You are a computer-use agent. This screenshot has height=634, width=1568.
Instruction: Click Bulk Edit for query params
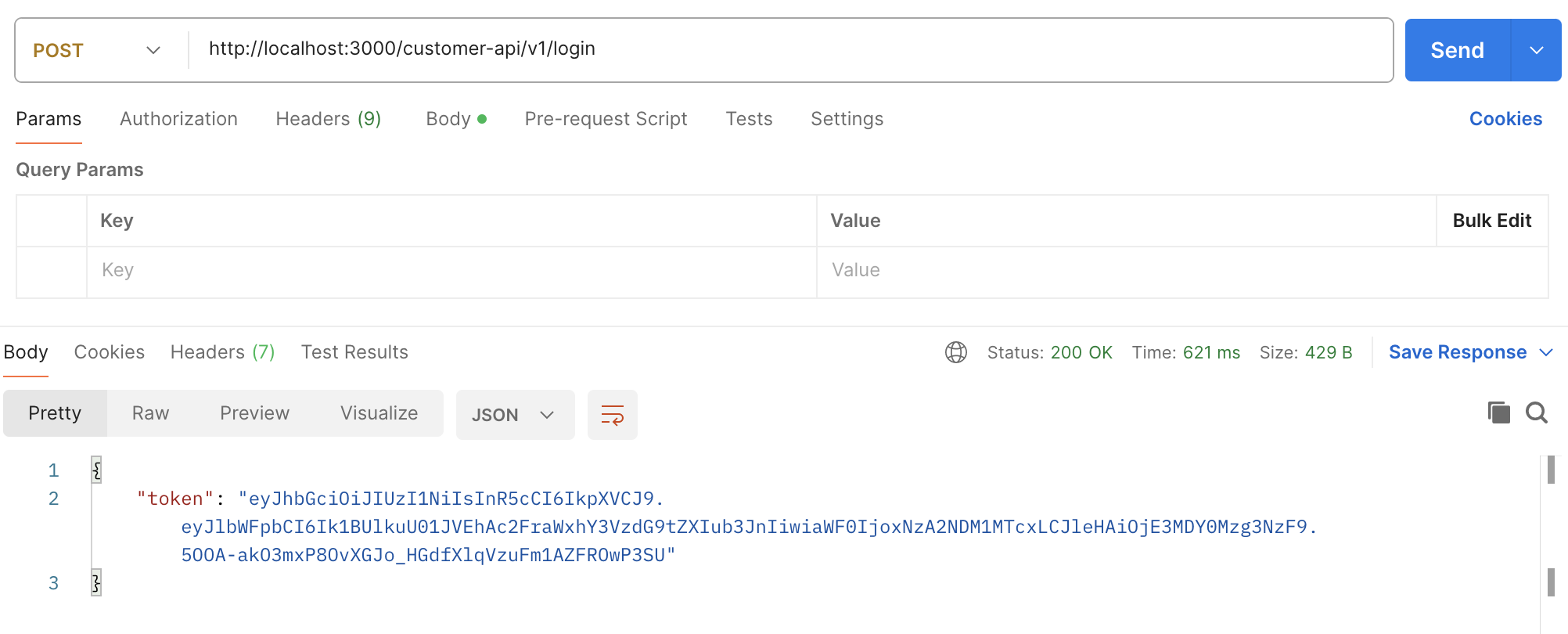click(x=1492, y=221)
